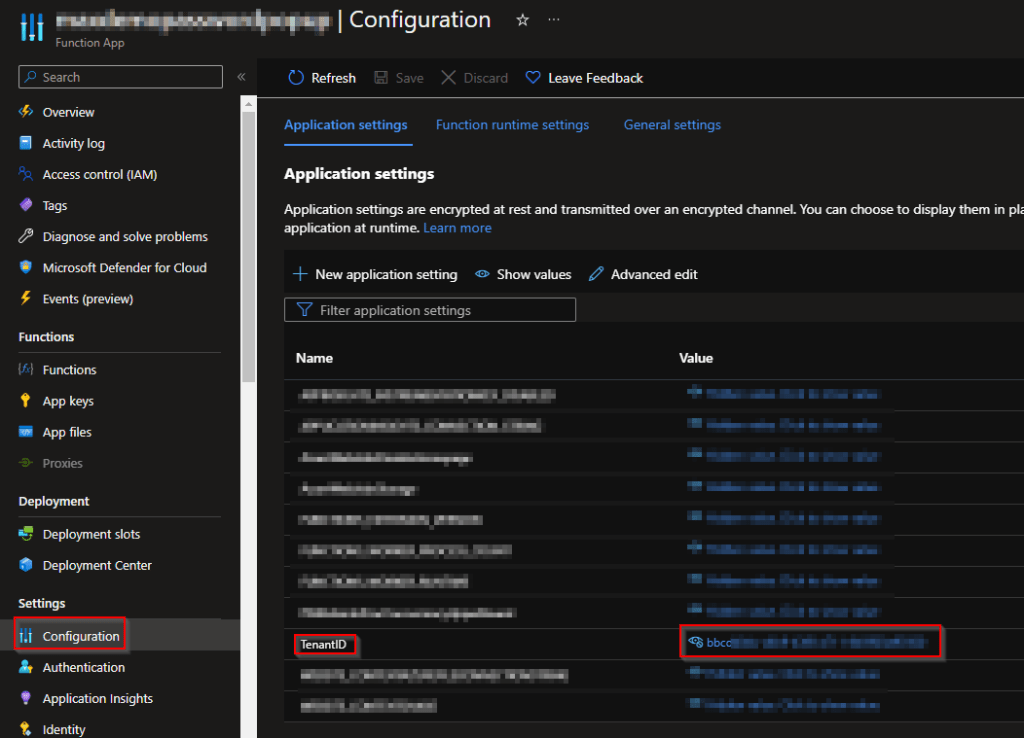Open Overview from the sidebar

coord(68,112)
